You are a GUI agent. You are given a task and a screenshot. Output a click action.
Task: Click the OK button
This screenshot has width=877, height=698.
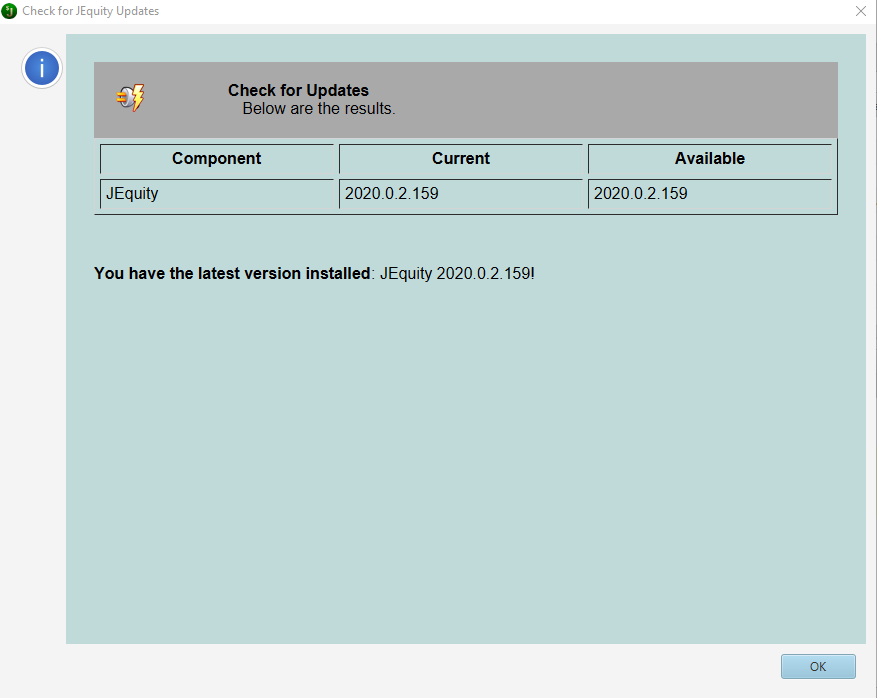[x=818, y=666]
